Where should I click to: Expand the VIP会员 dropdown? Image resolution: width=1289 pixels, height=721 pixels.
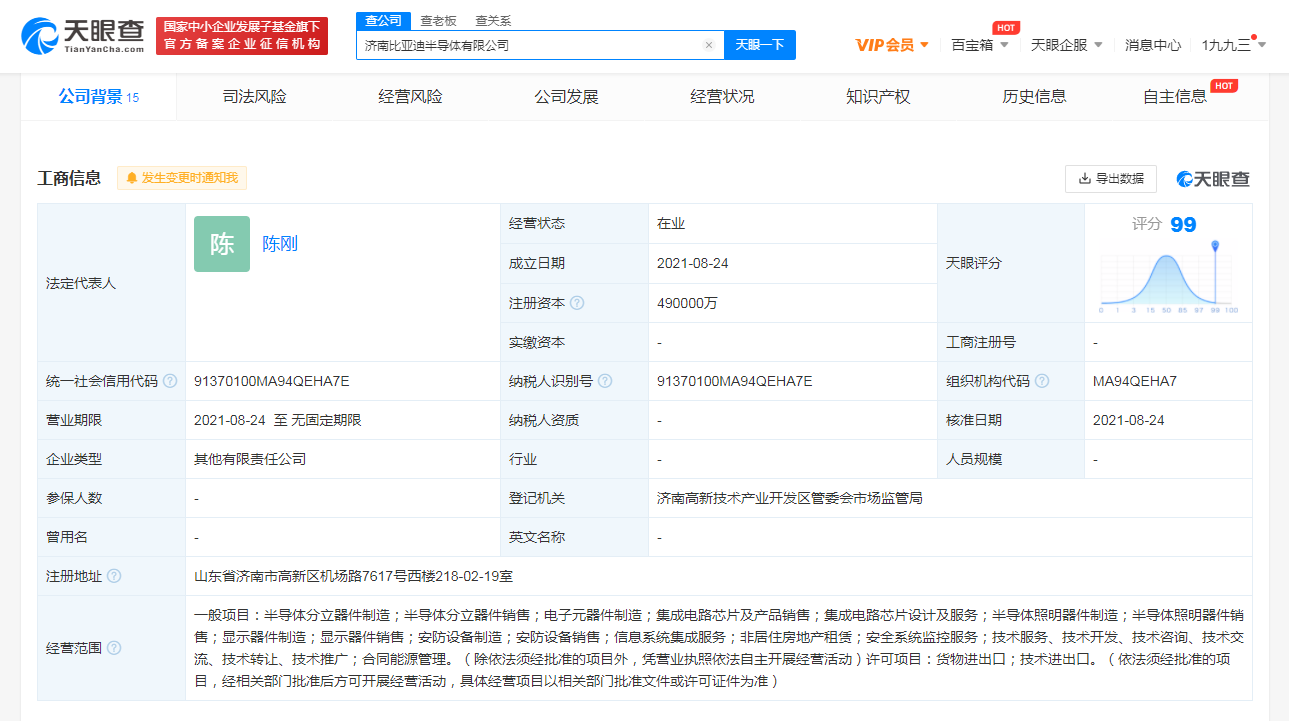[x=893, y=45]
